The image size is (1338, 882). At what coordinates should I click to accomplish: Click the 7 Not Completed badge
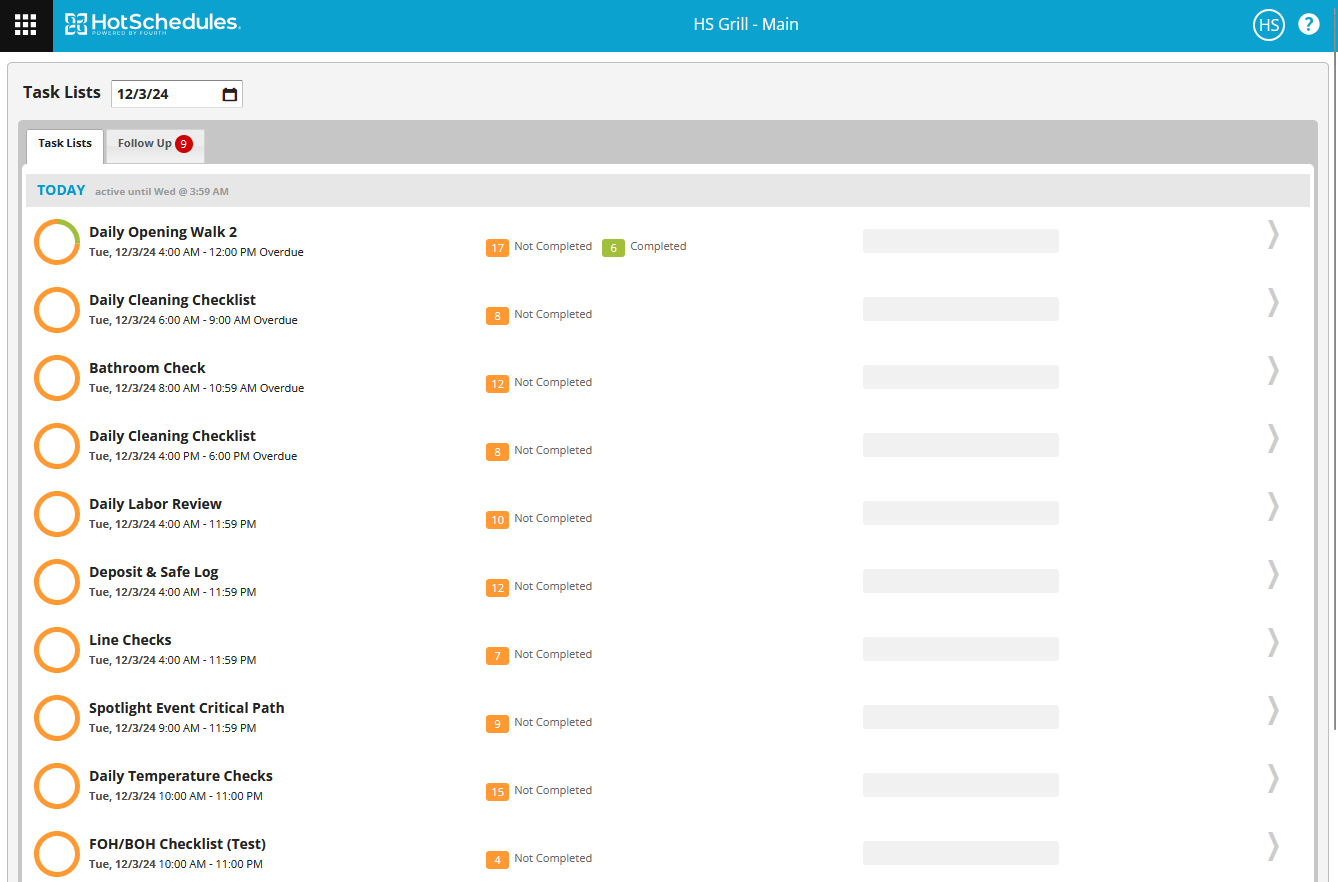click(x=497, y=656)
